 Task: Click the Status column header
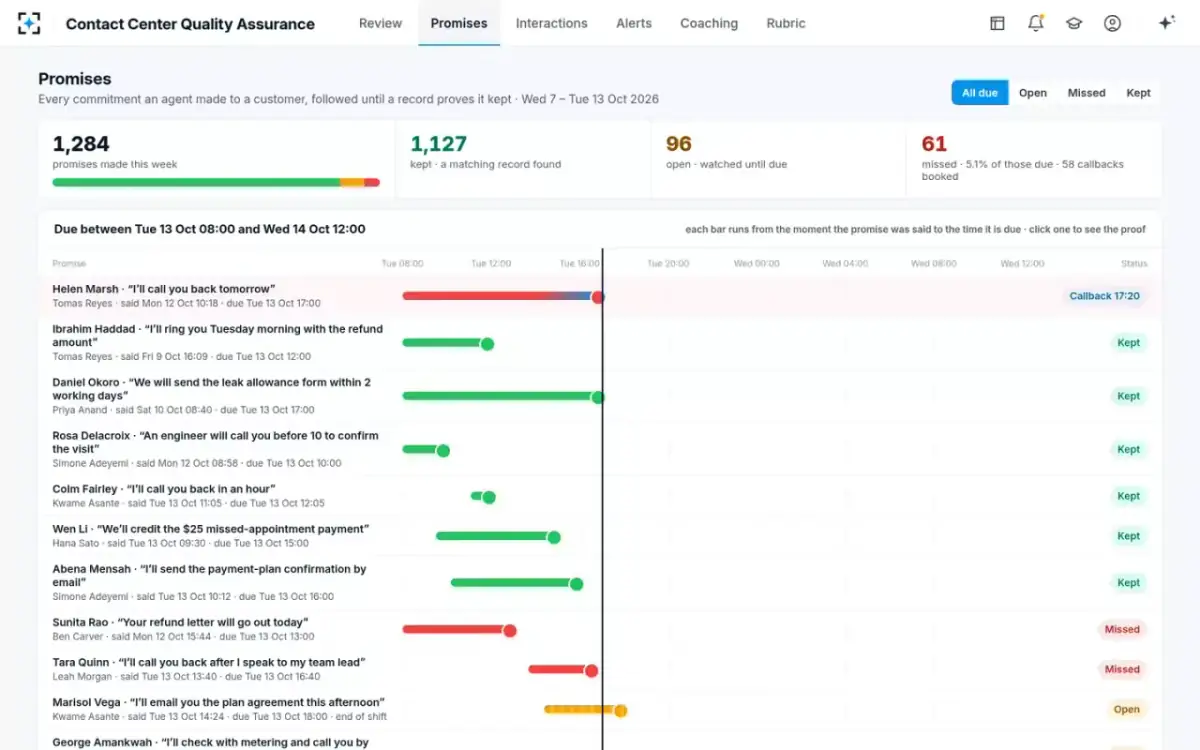(x=1134, y=264)
